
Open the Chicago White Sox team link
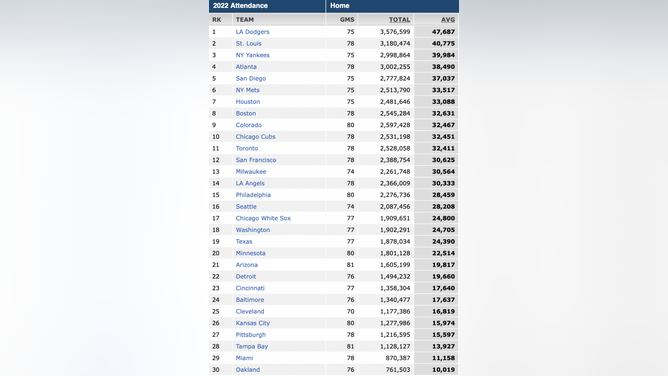(263, 218)
